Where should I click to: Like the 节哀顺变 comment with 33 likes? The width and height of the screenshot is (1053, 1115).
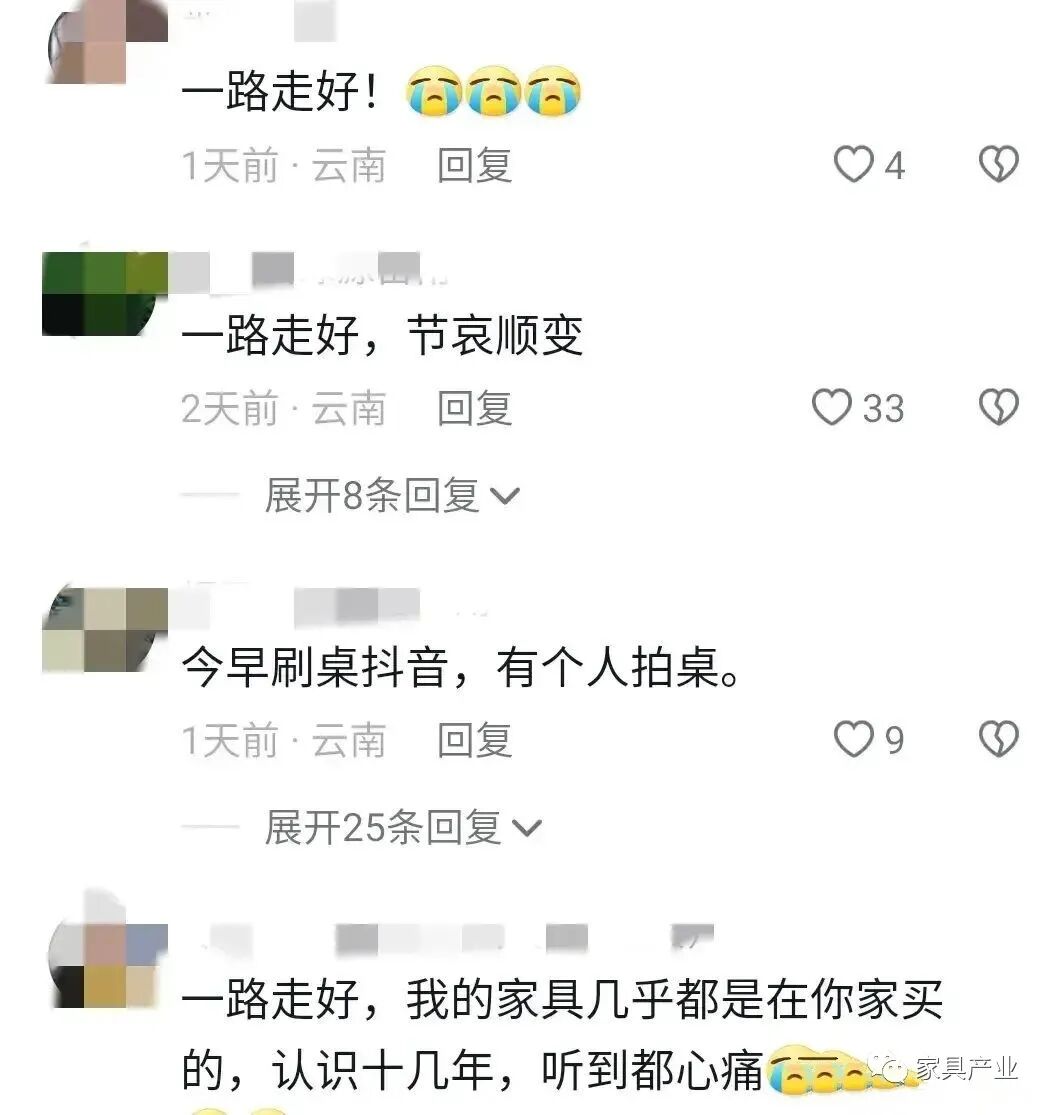[832, 407]
